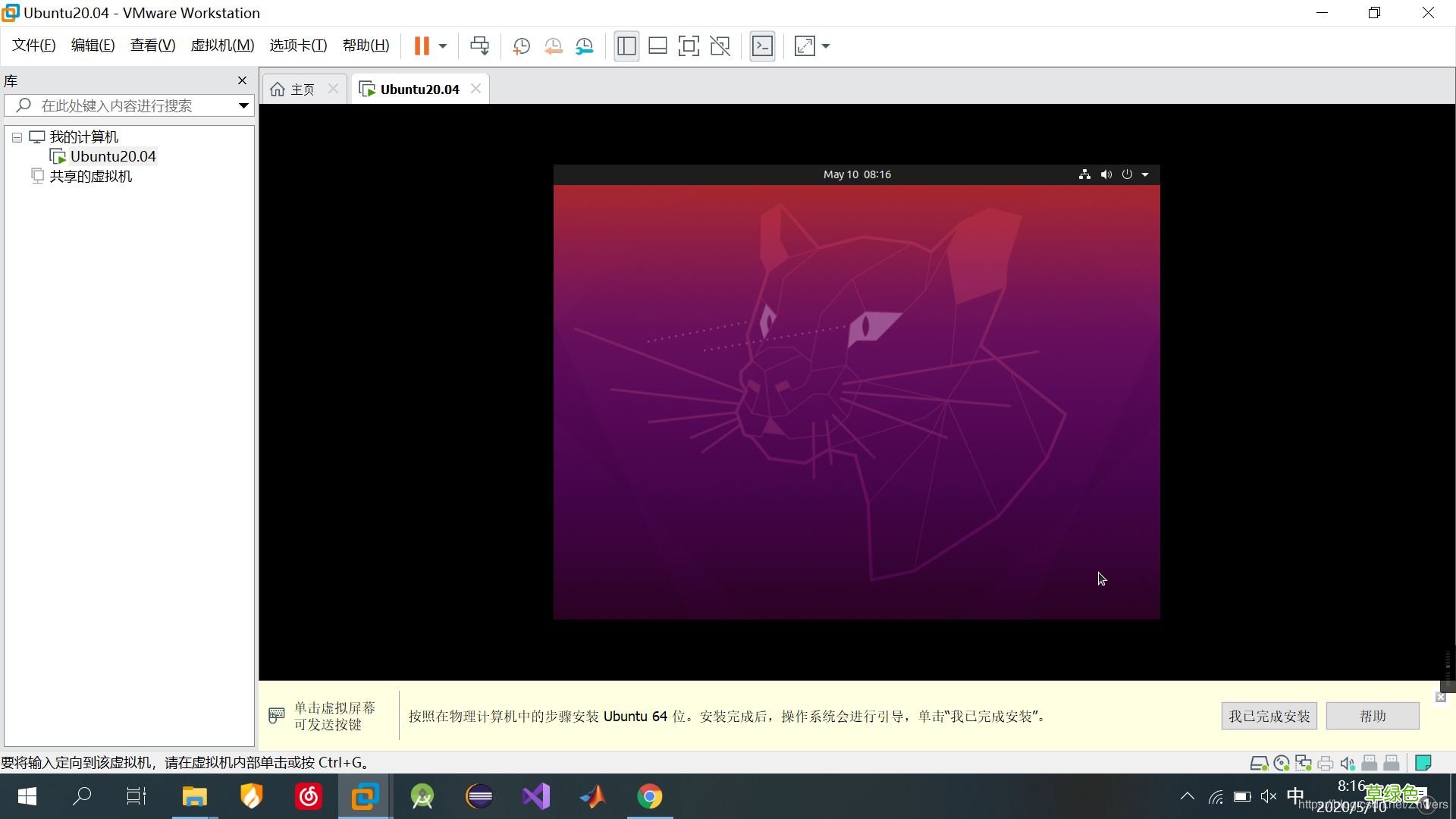Open the 查看(V) menu

(152, 45)
